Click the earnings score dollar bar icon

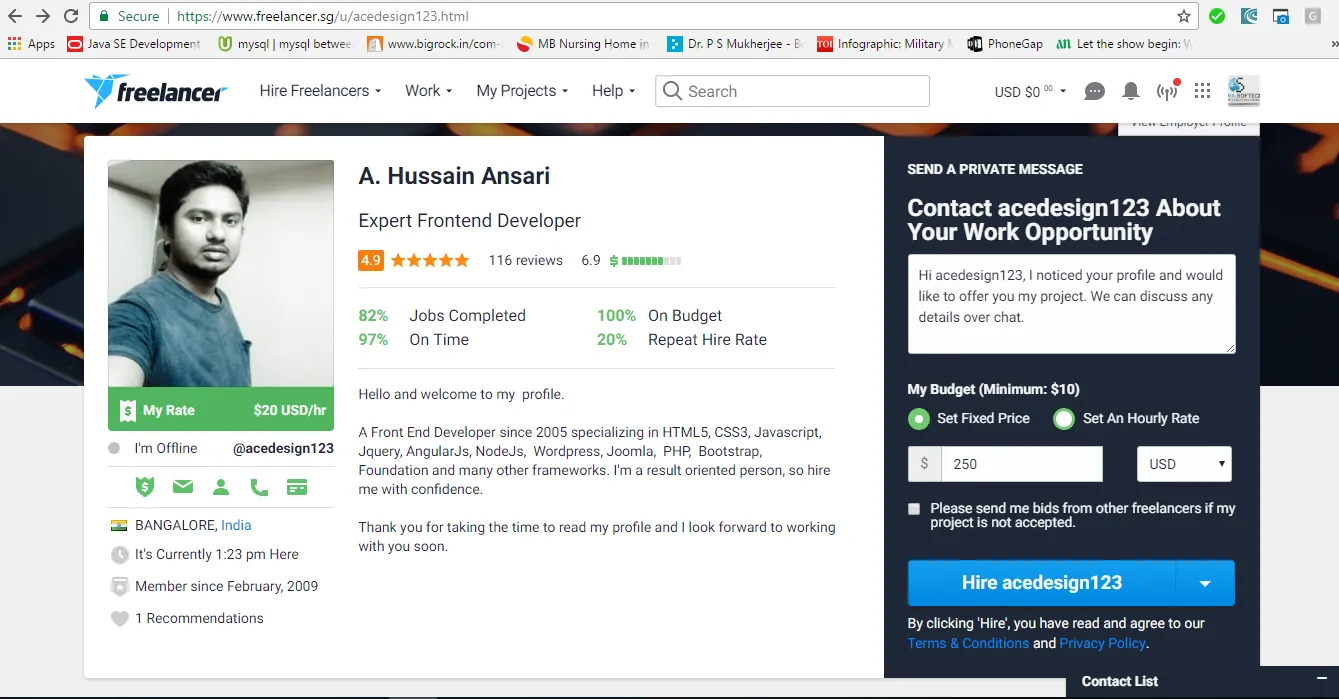tap(645, 261)
